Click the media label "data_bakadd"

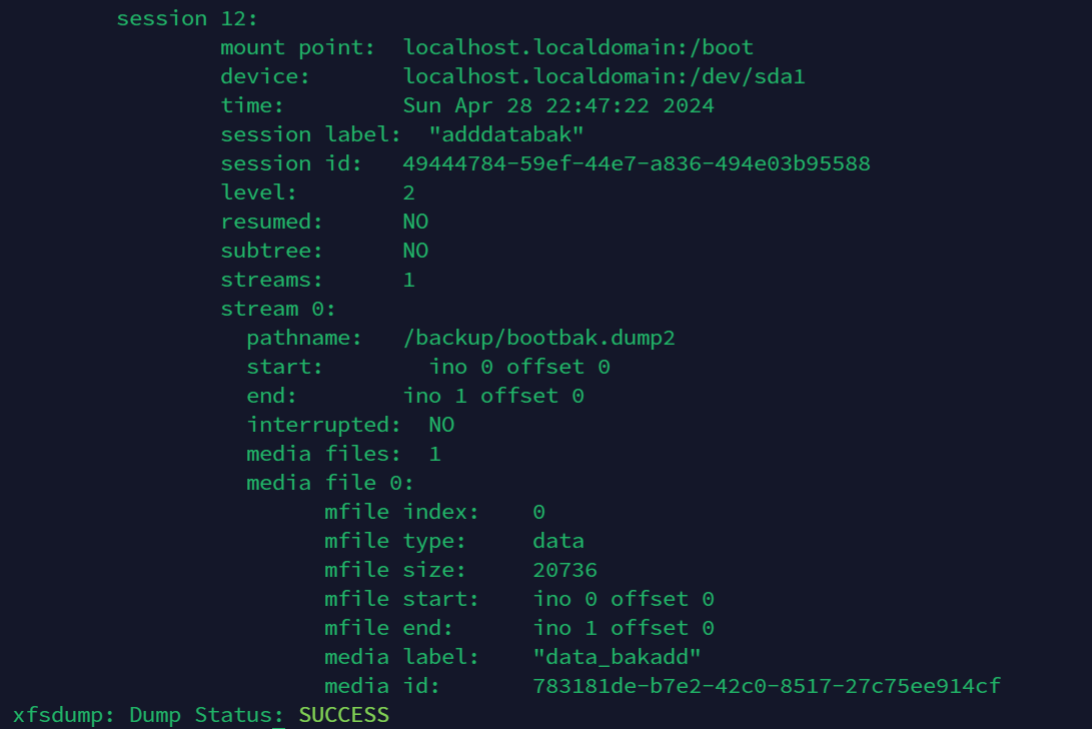pyautogui.click(x=617, y=657)
